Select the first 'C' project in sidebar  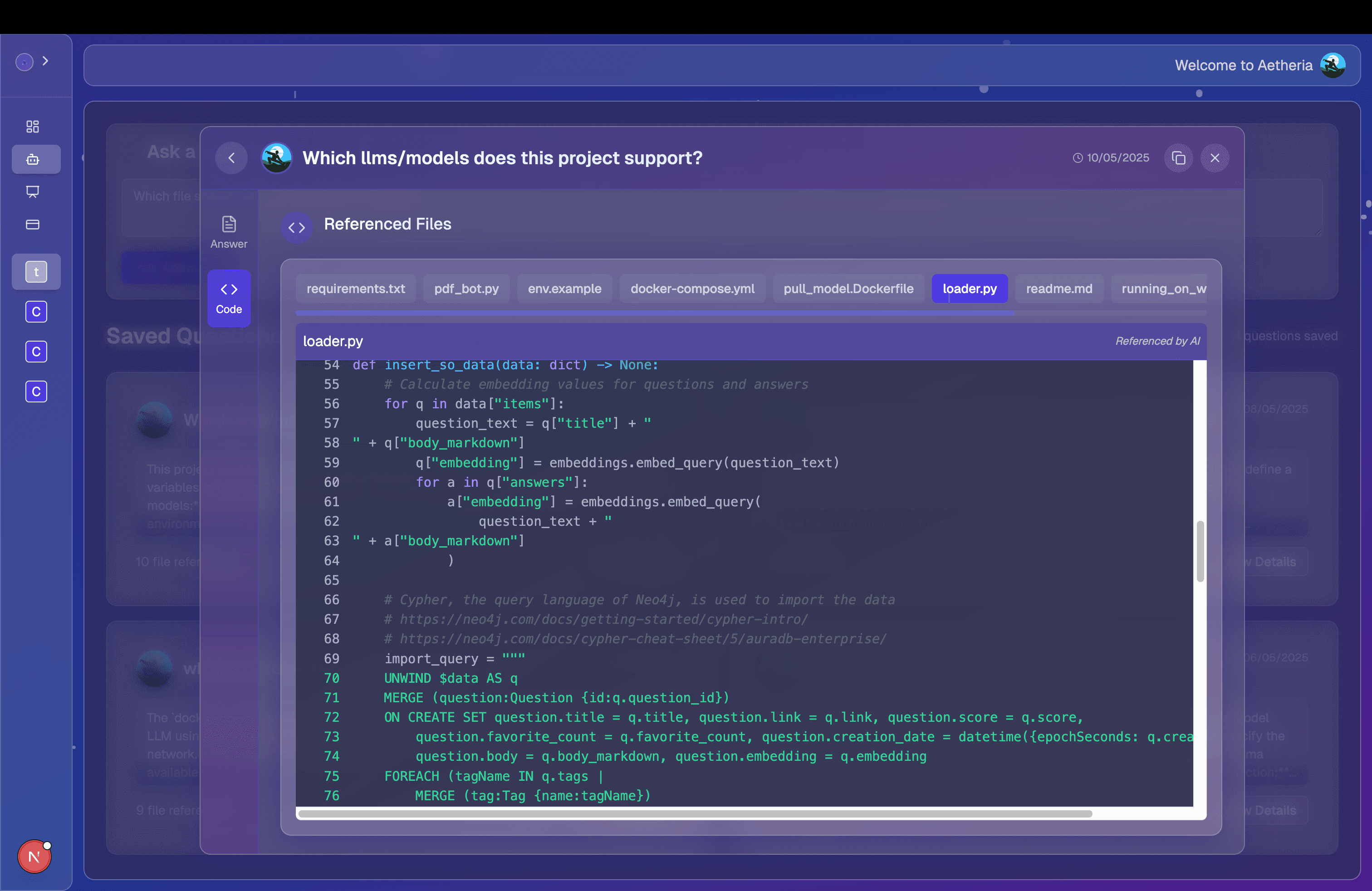pos(36,312)
